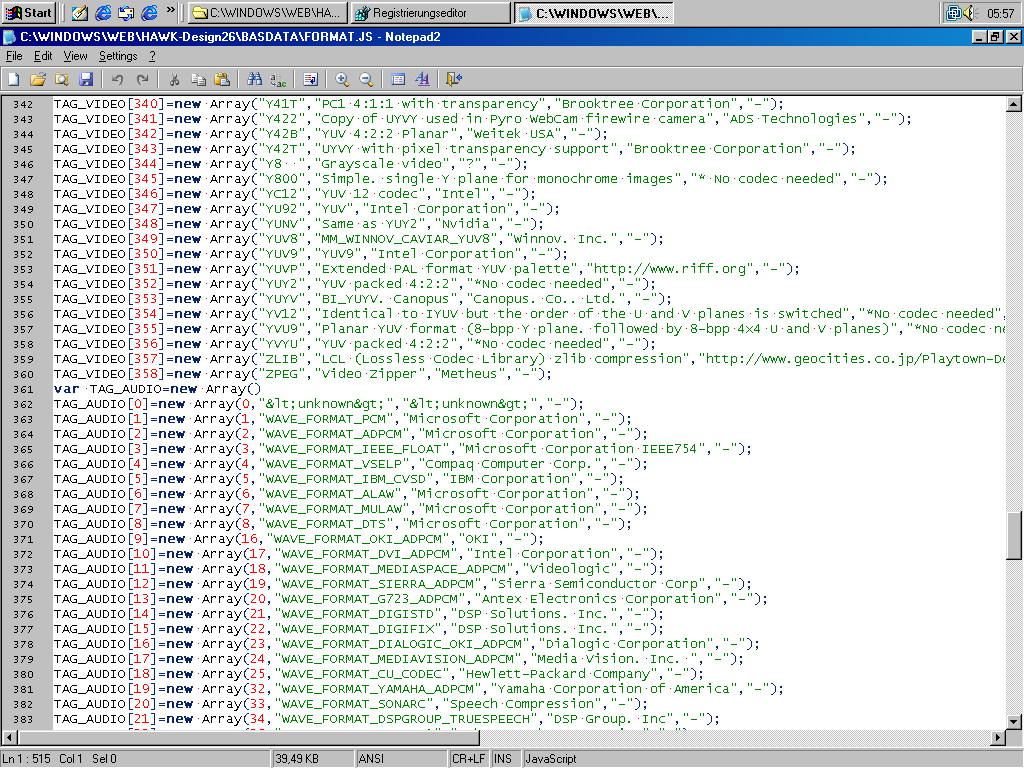Open the Edit menu

click(43, 56)
